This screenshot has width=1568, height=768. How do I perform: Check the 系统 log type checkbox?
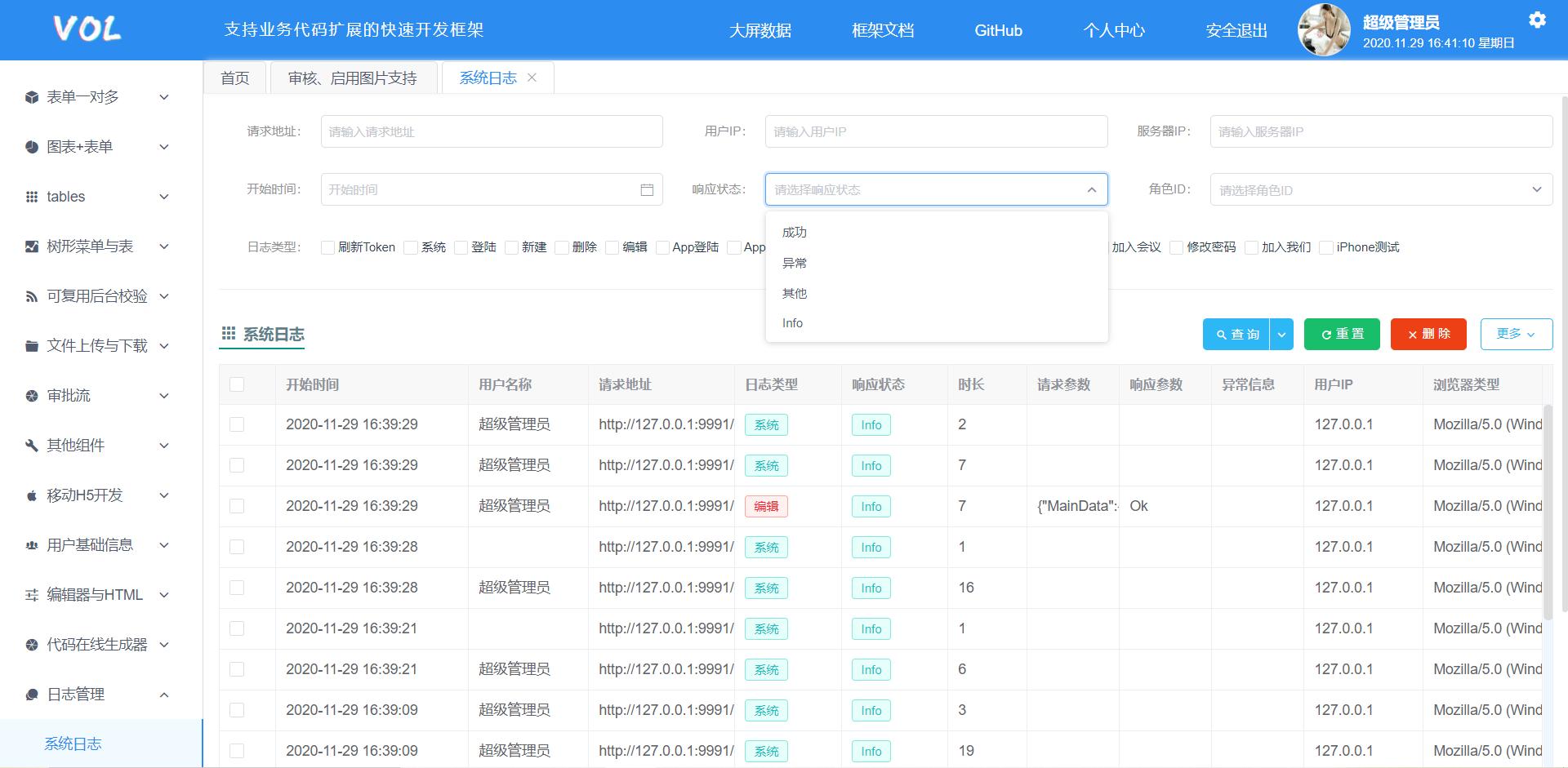[x=411, y=246]
